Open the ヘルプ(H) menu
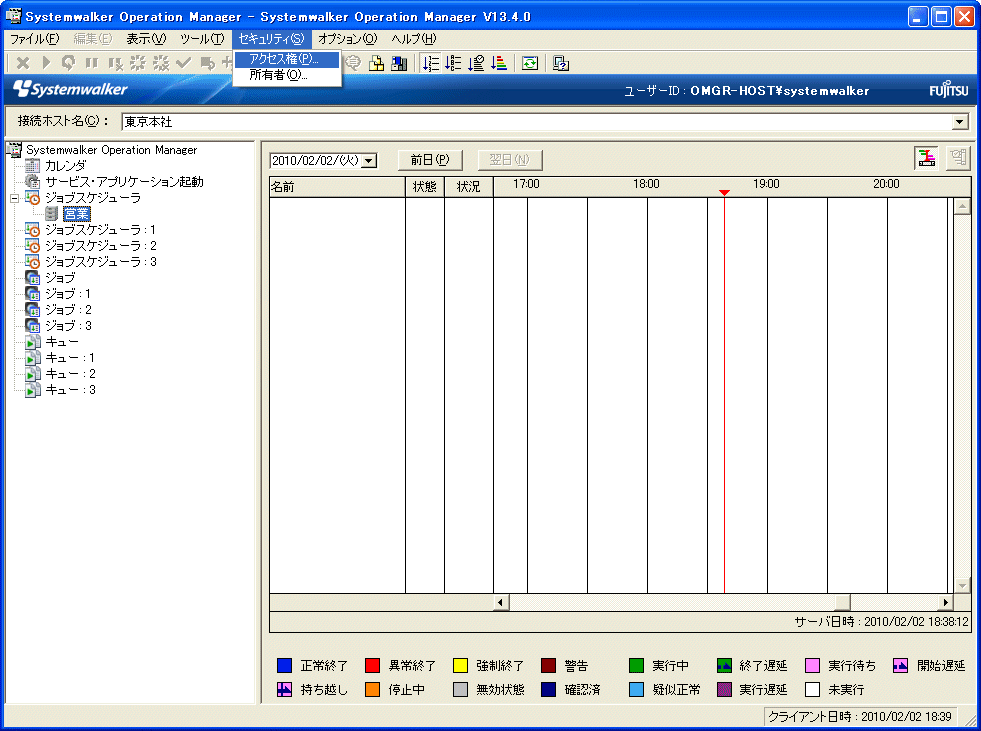The height and width of the screenshot is (731, 981). point(414,39)
